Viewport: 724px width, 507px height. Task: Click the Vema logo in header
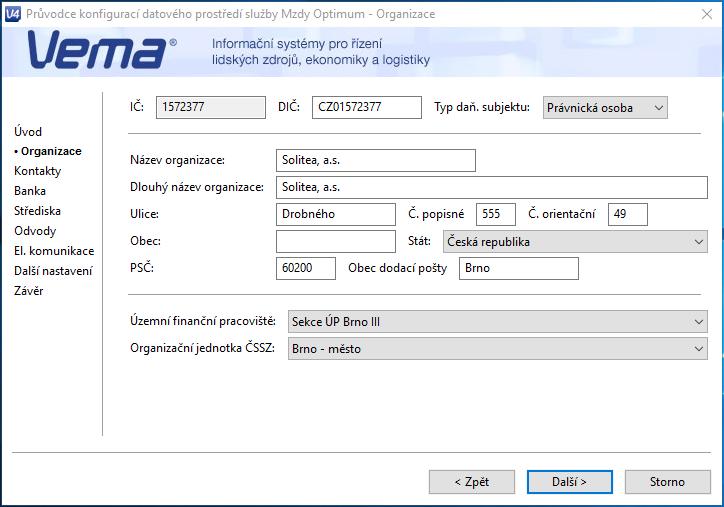tap(102, 50)
